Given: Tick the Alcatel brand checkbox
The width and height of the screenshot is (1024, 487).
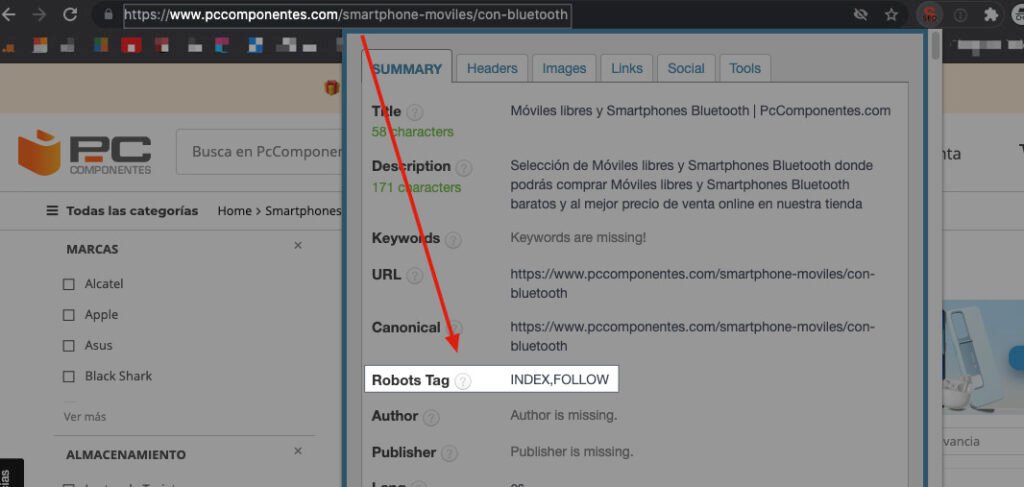Looking at the screenshot, I should [x=69, y=285].
